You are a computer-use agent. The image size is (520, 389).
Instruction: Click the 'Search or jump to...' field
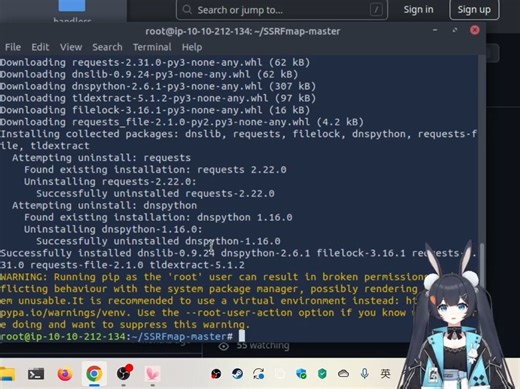point(282,10)
